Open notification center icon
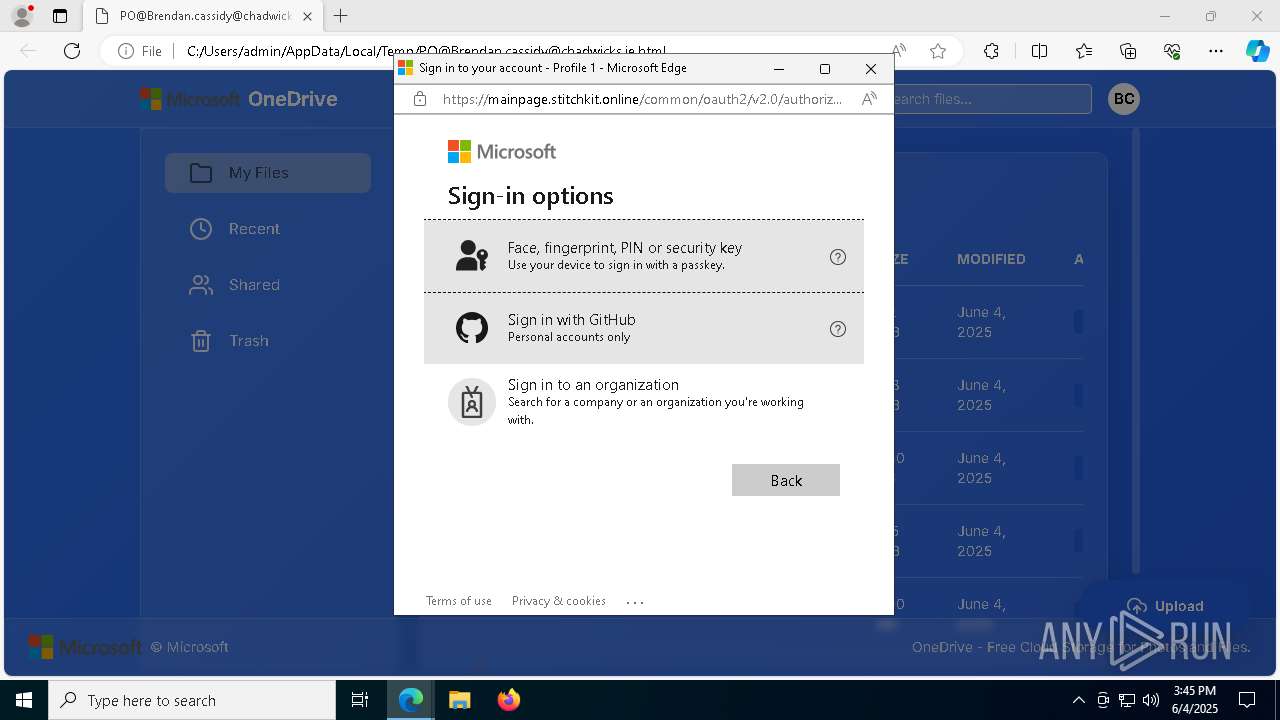The height and width of the screenshot is (720, 1280). pyautogui.click(x=1247, y=700)
